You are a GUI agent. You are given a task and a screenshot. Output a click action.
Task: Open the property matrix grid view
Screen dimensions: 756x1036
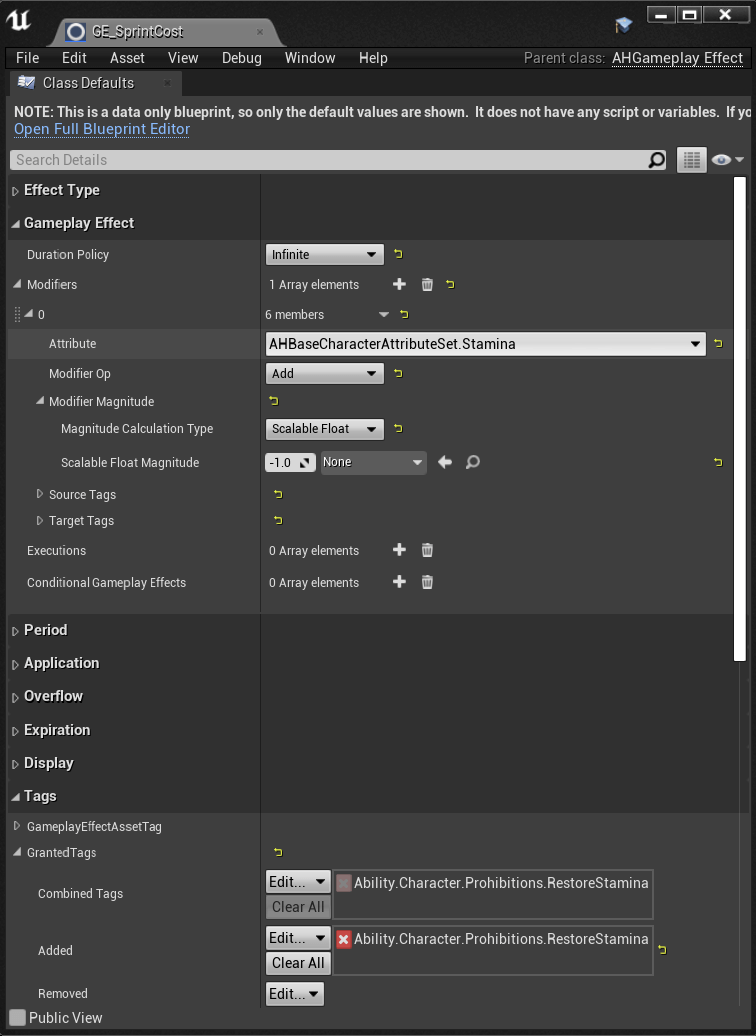(691, 160)
